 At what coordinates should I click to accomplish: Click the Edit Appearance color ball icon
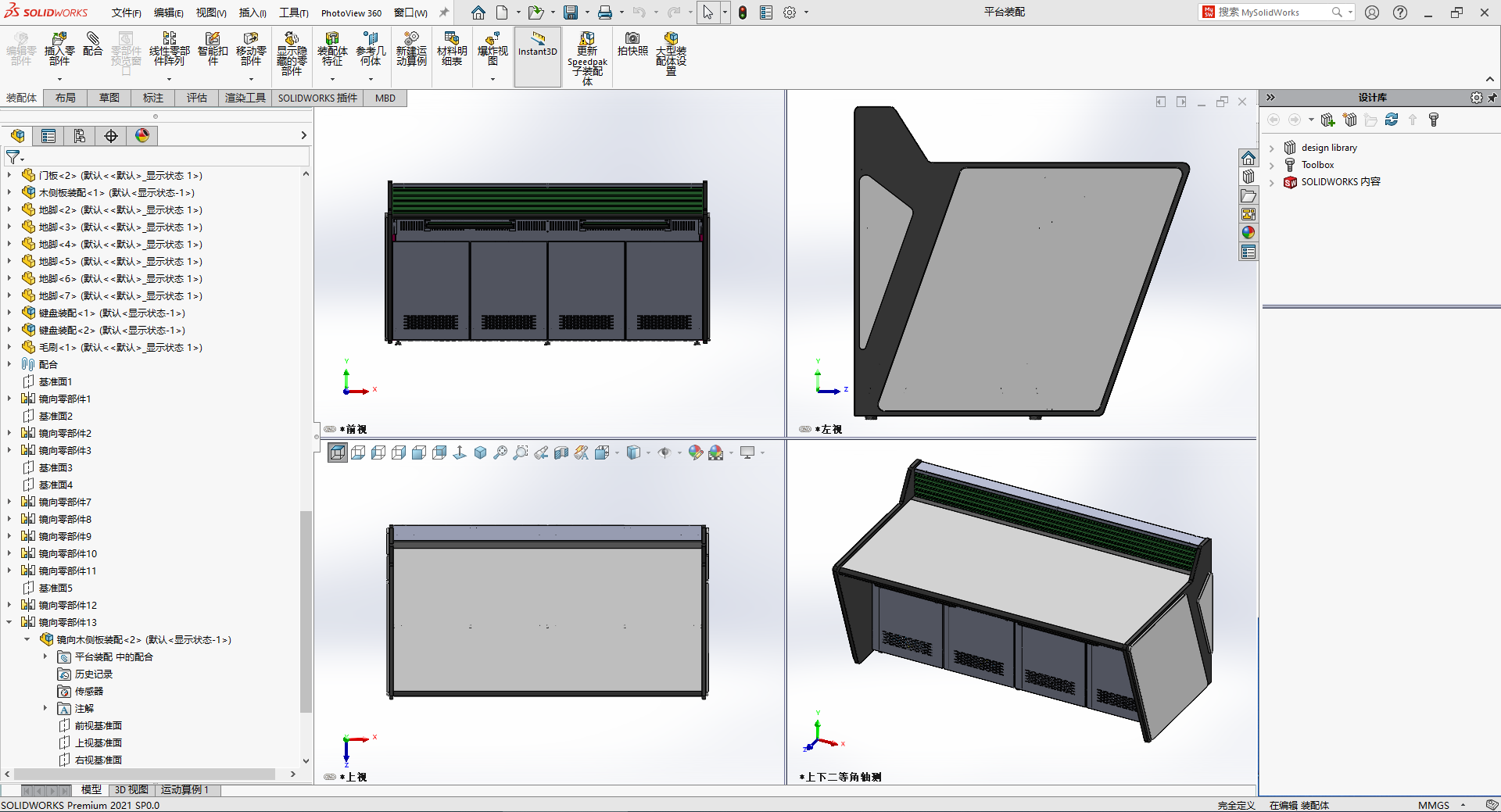tap(695, 453)
